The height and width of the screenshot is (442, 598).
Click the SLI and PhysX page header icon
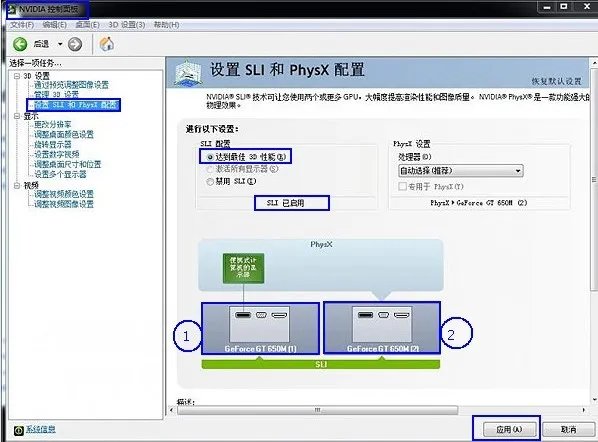(188, 72)
